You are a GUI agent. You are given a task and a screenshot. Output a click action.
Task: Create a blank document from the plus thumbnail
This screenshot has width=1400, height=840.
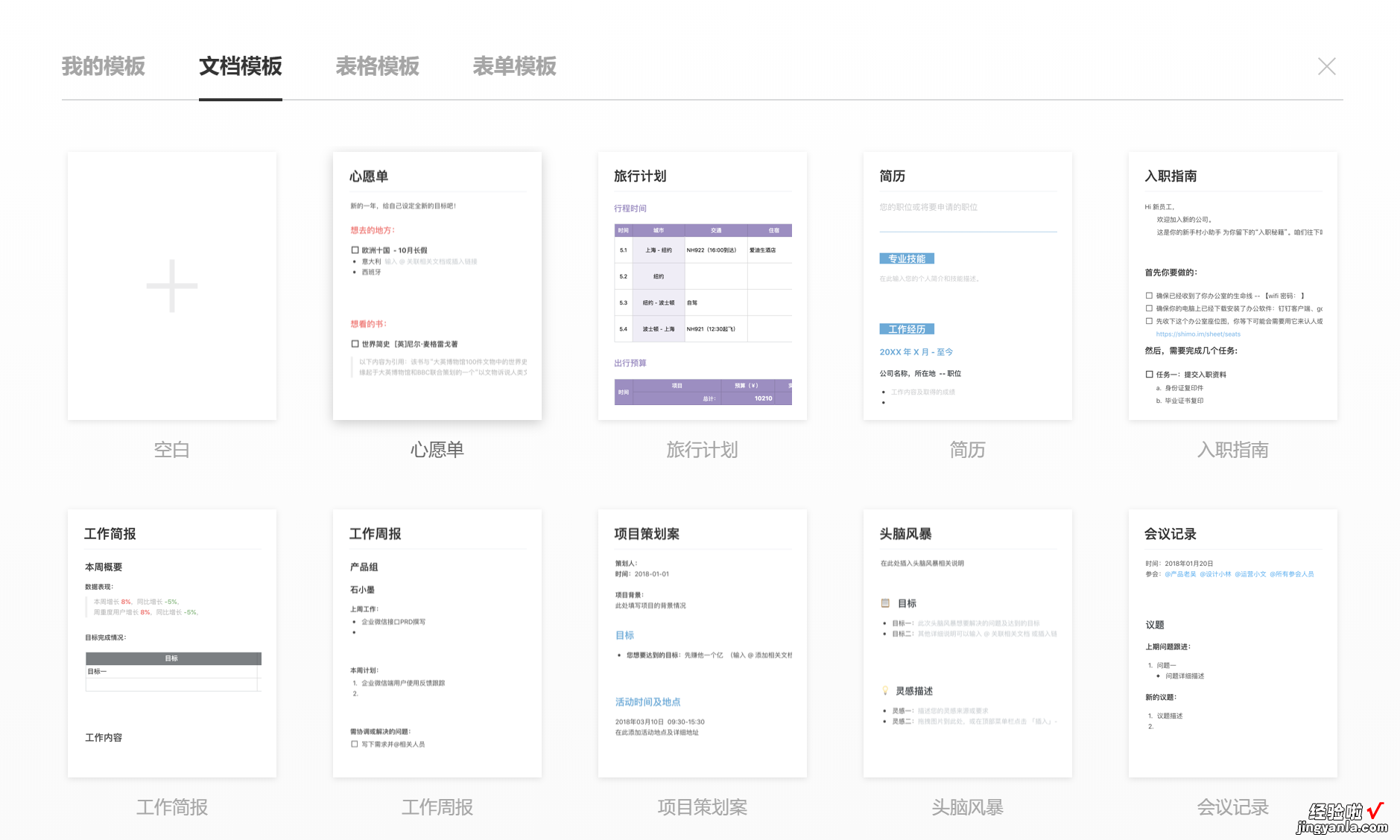pos(172,286)
